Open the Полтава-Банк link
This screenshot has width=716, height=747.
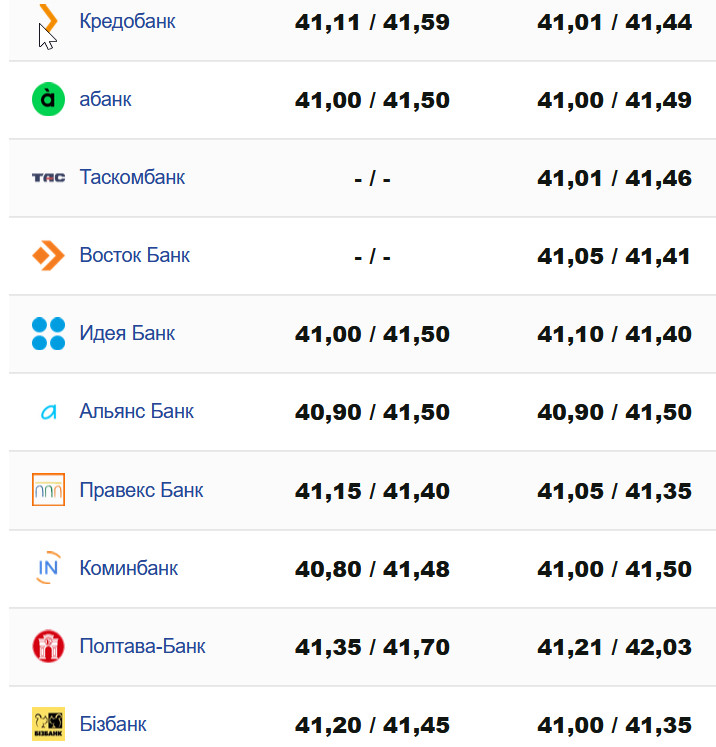coord(142,646)
